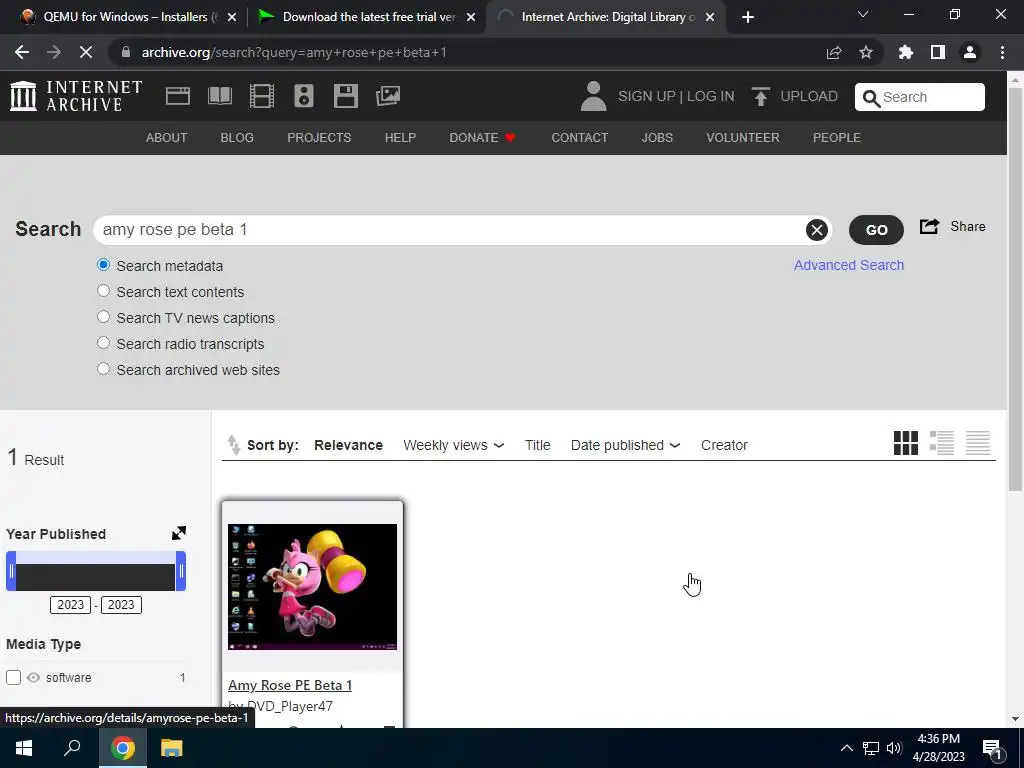Screen dimensions: 1024x768
Task: Open a new Chrome tab
Action: coord(748,17)
